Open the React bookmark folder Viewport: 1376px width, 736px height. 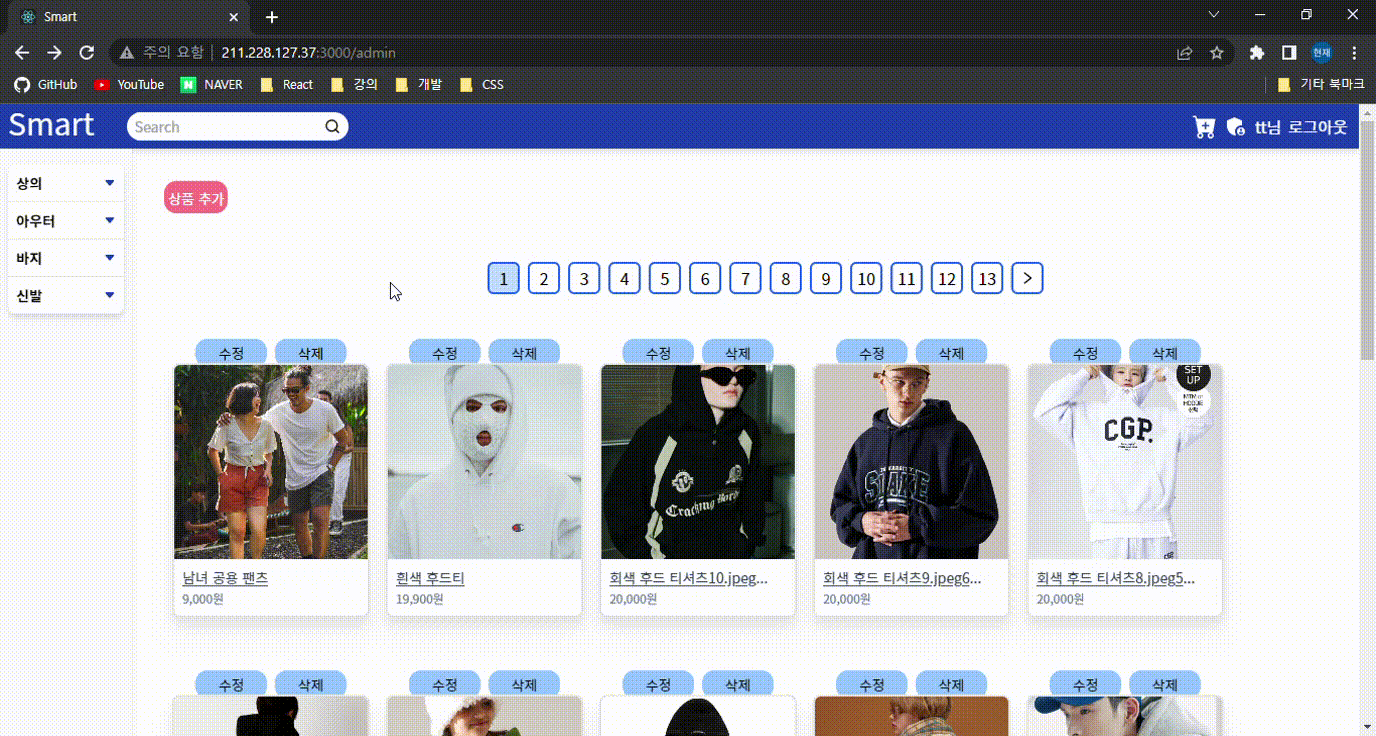[x=287, y=85]
